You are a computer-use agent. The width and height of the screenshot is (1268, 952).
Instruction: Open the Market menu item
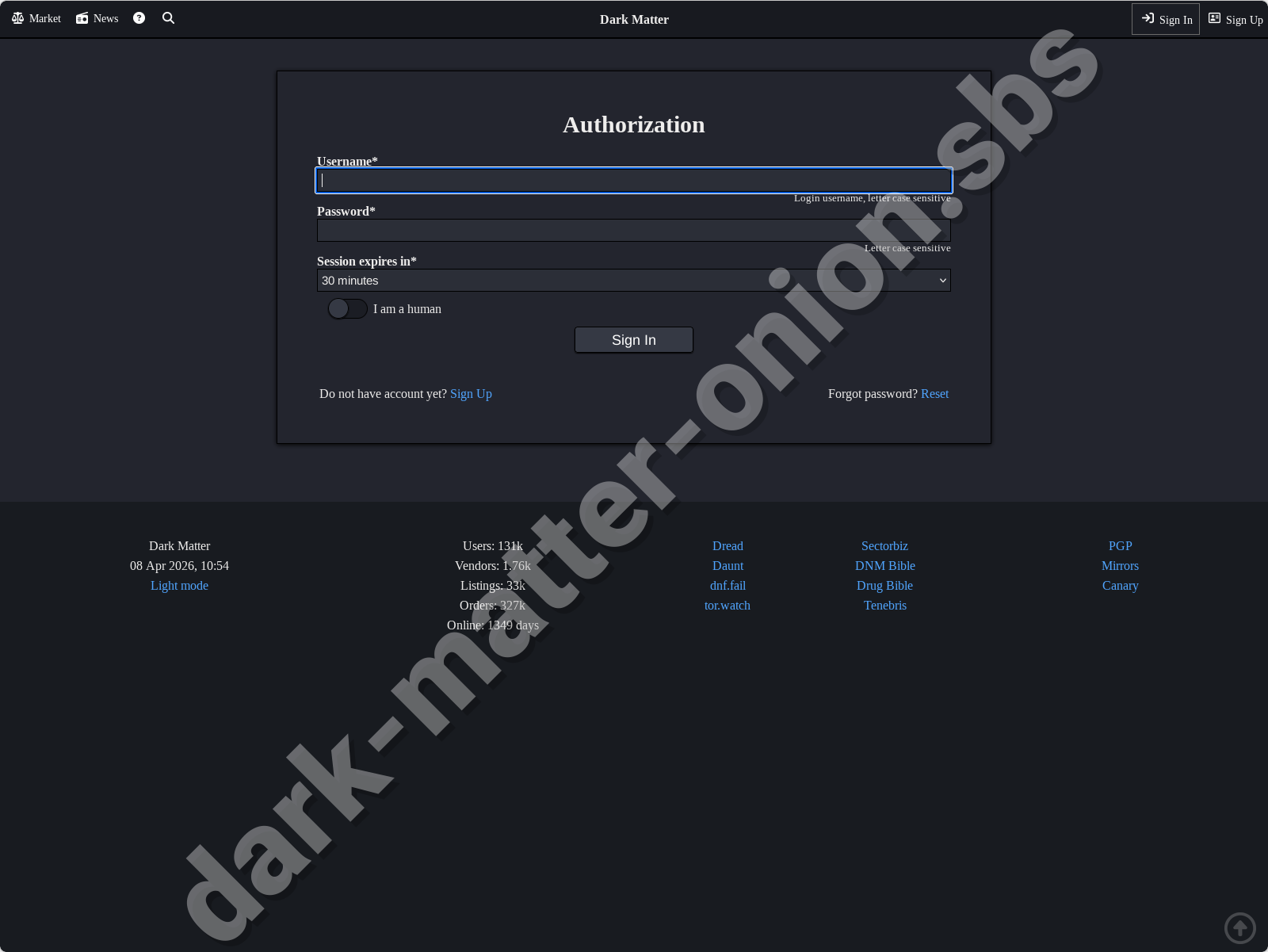pyautogui.click(x=35, y=17)
